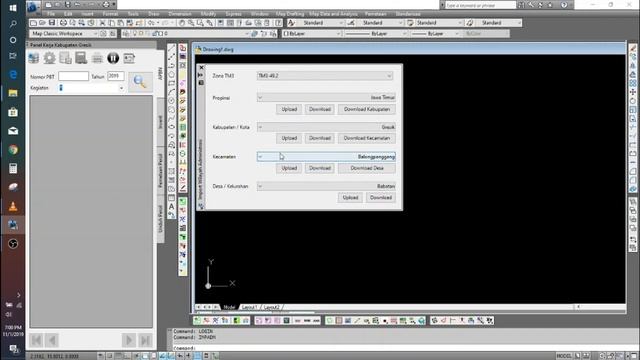Click Upload under the Propinsi field

coord(289,109)
